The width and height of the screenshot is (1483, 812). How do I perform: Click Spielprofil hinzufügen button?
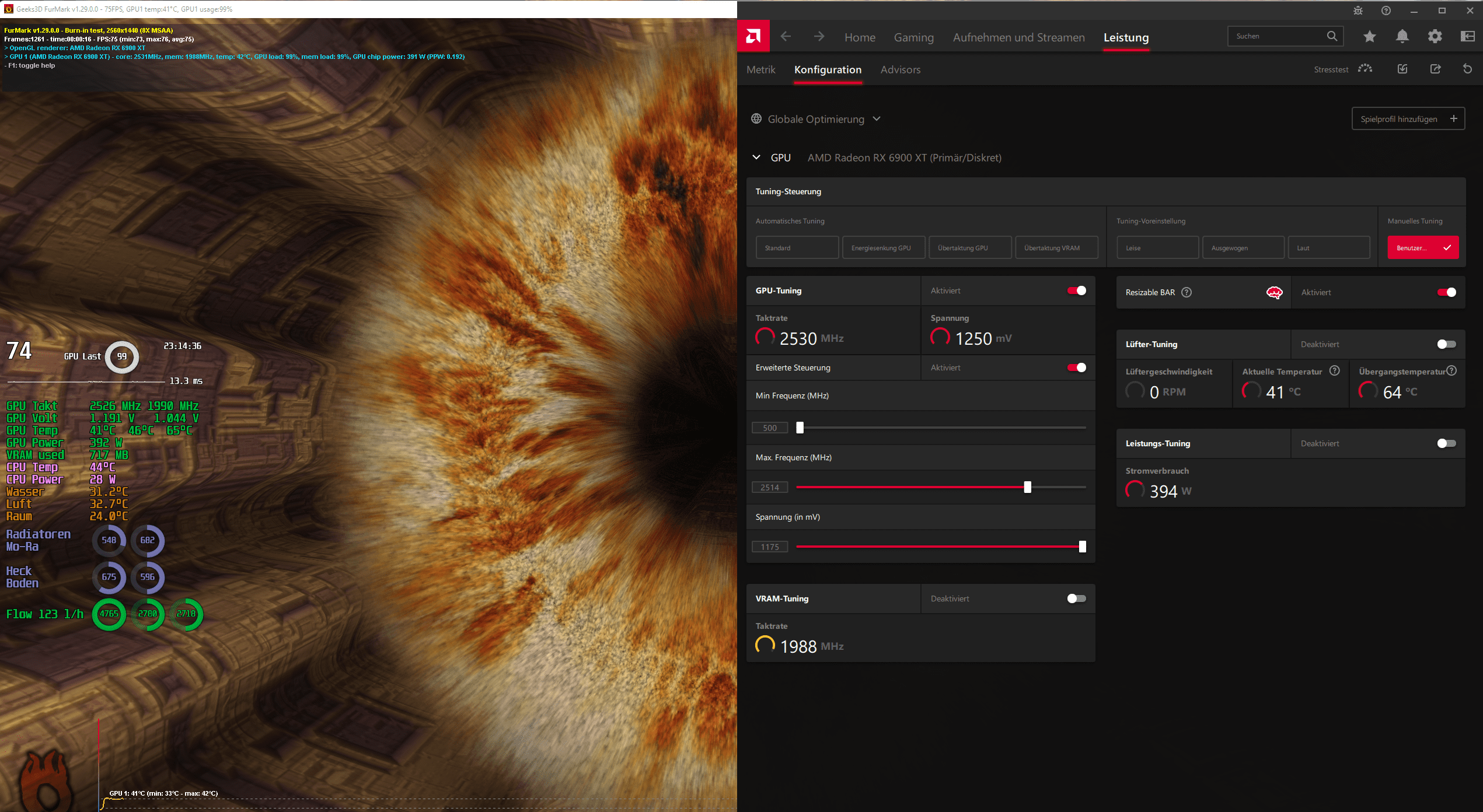(1408, 118)
